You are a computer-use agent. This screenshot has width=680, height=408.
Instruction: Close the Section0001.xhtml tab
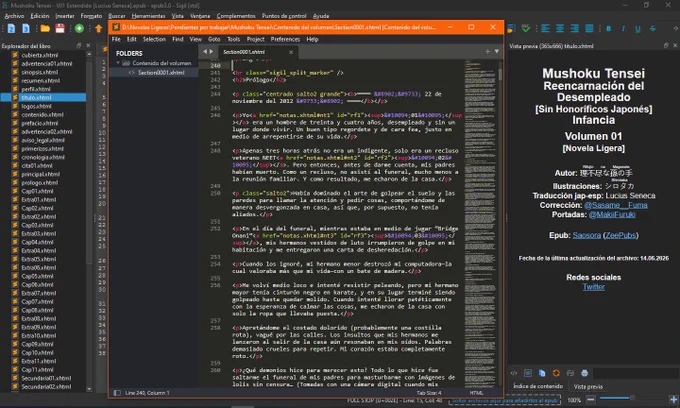pyautogui.click(x=291, y=52)
